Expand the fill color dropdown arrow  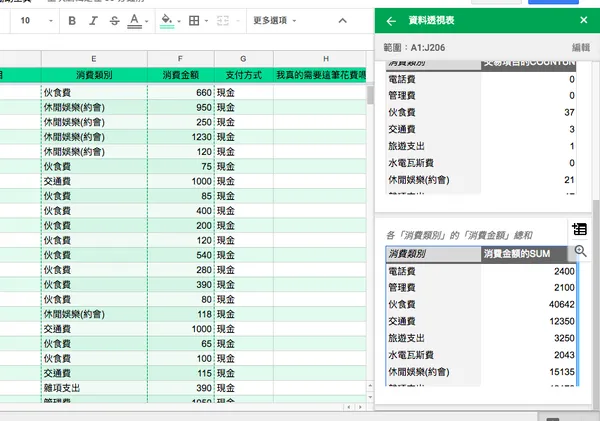click(179, 21)
